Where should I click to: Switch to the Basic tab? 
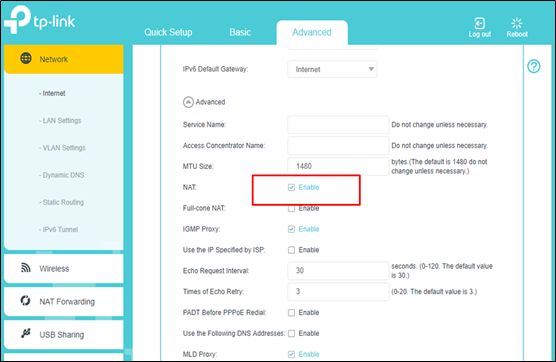(240, 32)
